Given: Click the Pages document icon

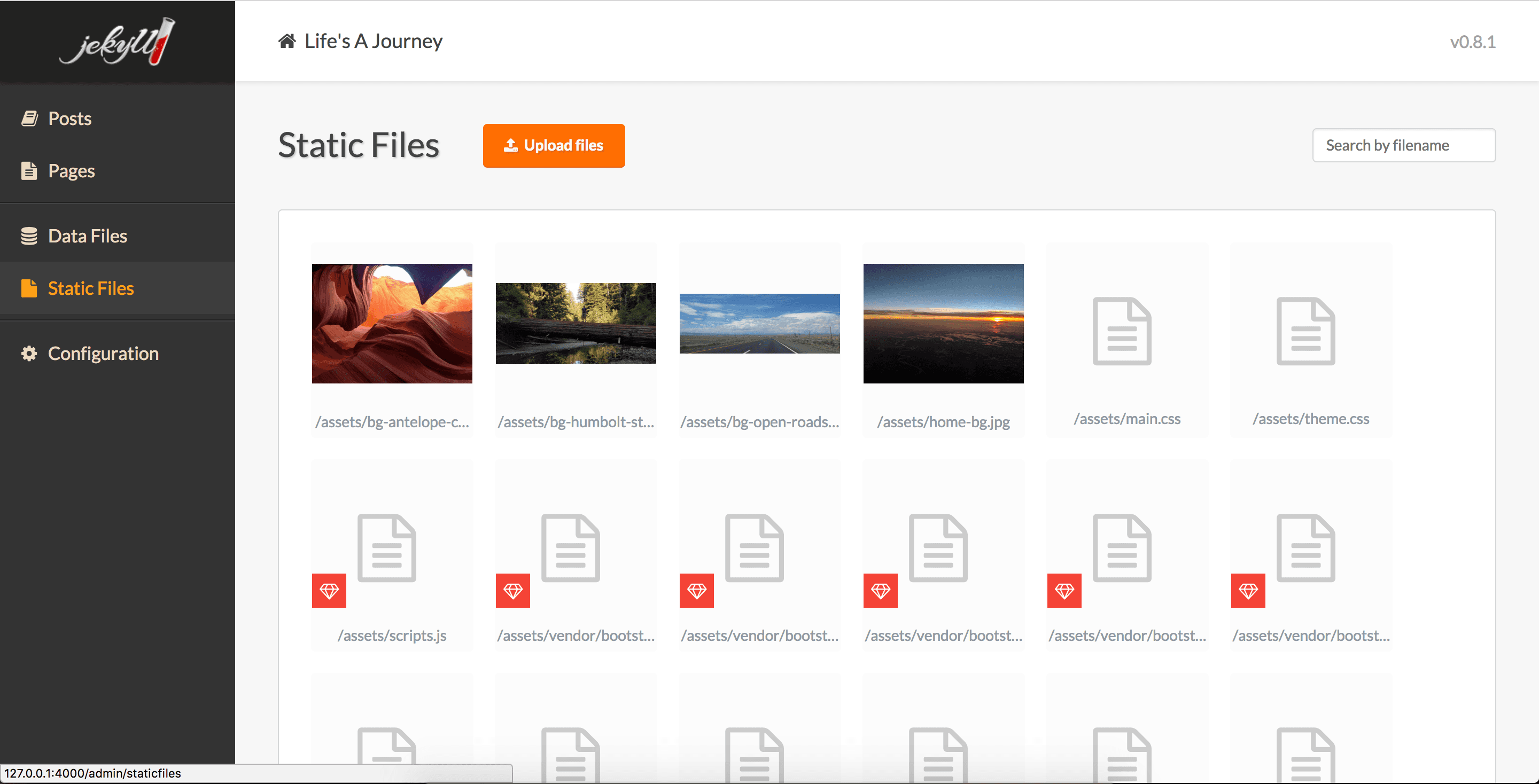Looking at the screenshot, I should click(x=29, y=171).
